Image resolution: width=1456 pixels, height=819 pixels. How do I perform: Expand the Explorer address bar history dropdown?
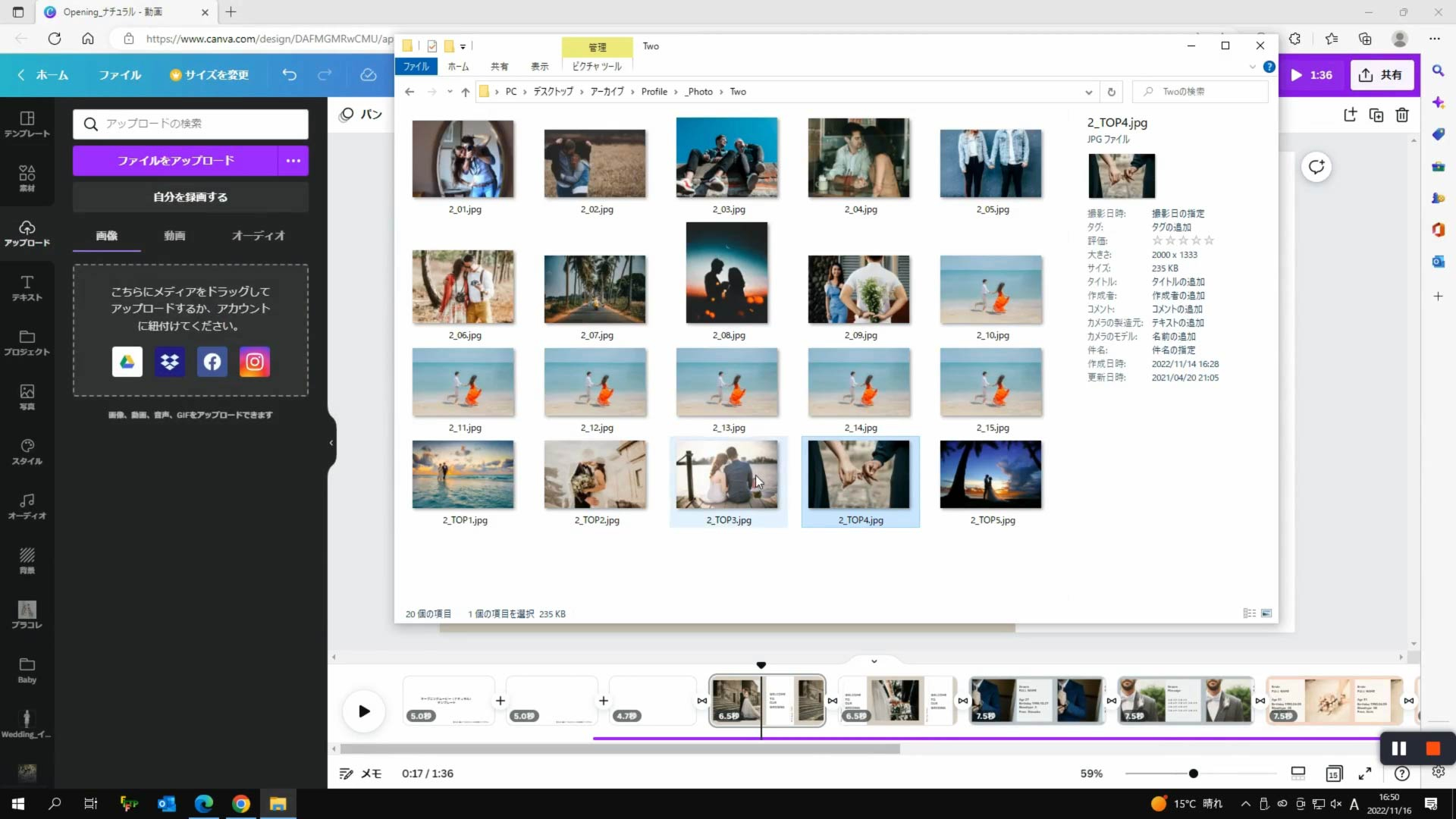(x=1088, y=92)
